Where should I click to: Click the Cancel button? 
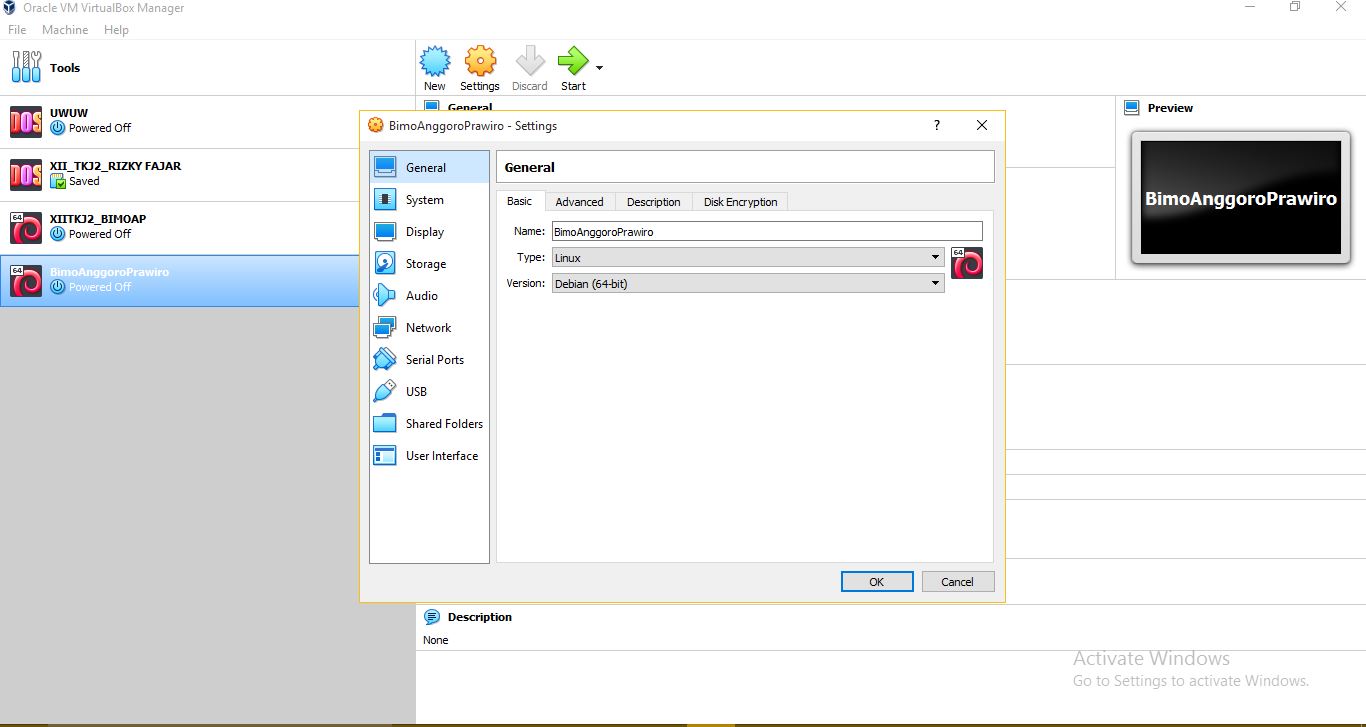tap(957, 582)
